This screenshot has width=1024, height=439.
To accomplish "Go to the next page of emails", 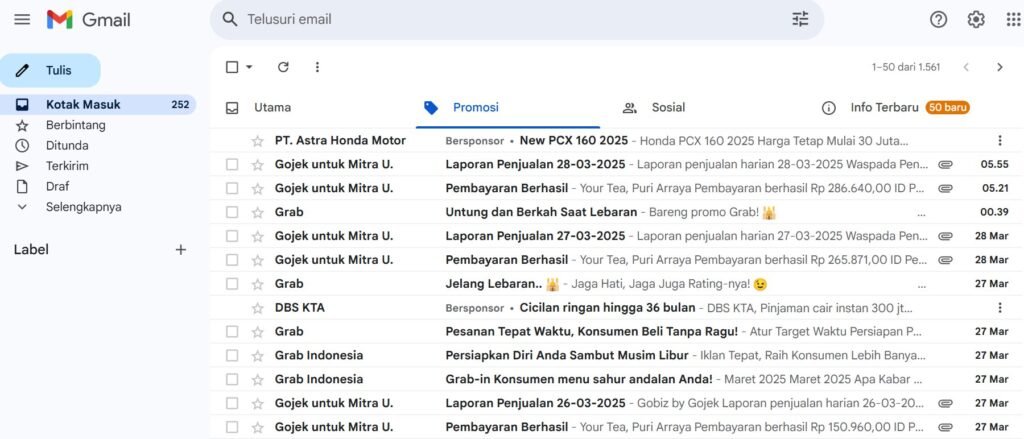I will (x=999, y=67).
